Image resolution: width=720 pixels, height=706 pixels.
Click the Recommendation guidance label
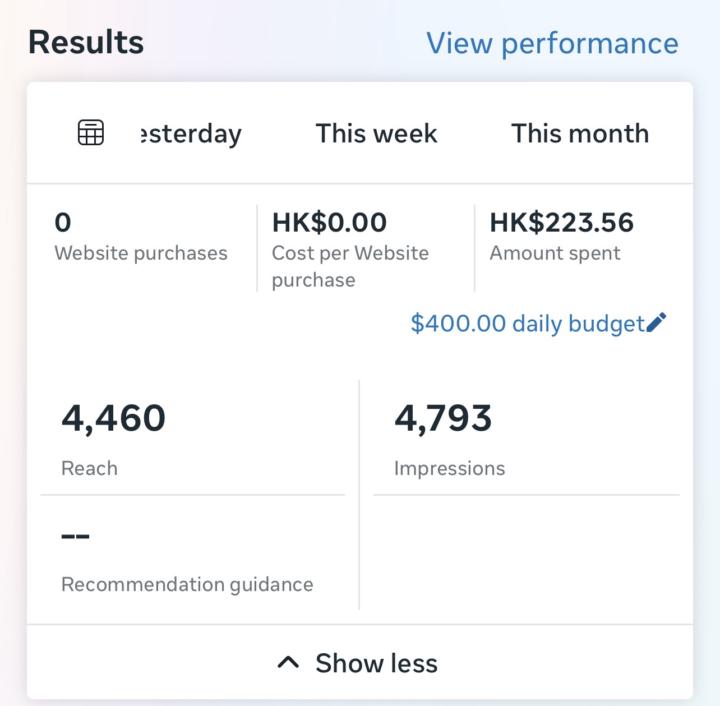click(x=187, y=584)
